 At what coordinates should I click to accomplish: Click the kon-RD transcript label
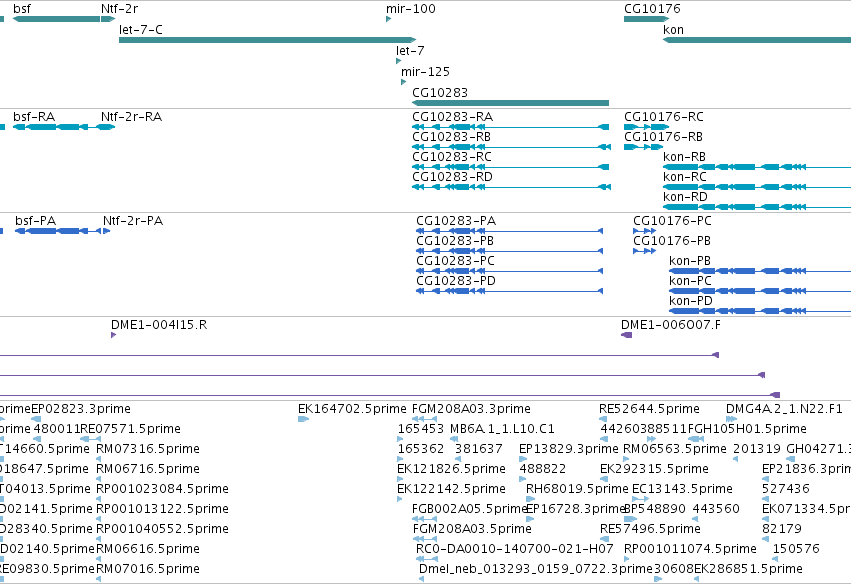[685, 197]
